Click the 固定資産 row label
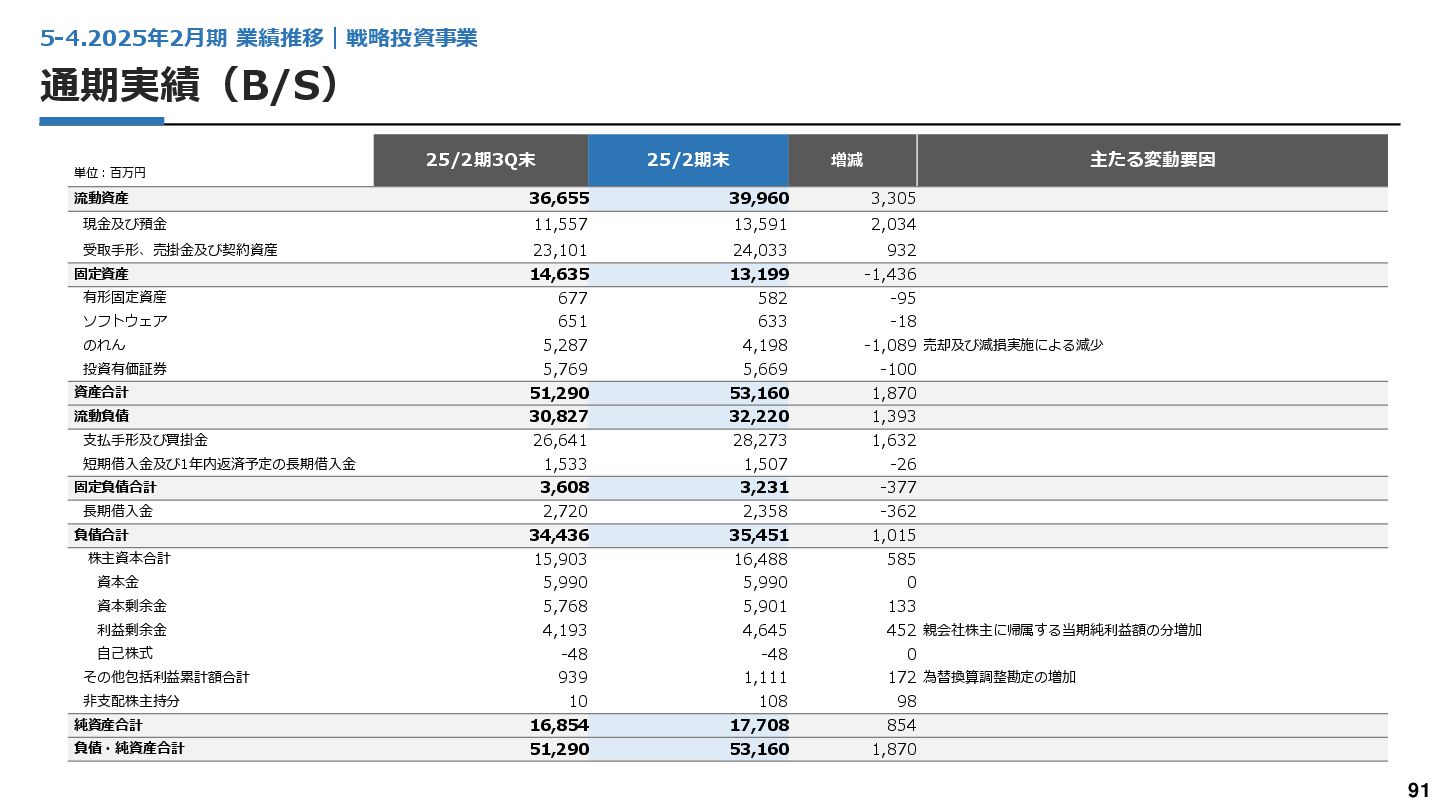Image resolution: width=1440 pixels, height=810 pixels. coord(101,274)
